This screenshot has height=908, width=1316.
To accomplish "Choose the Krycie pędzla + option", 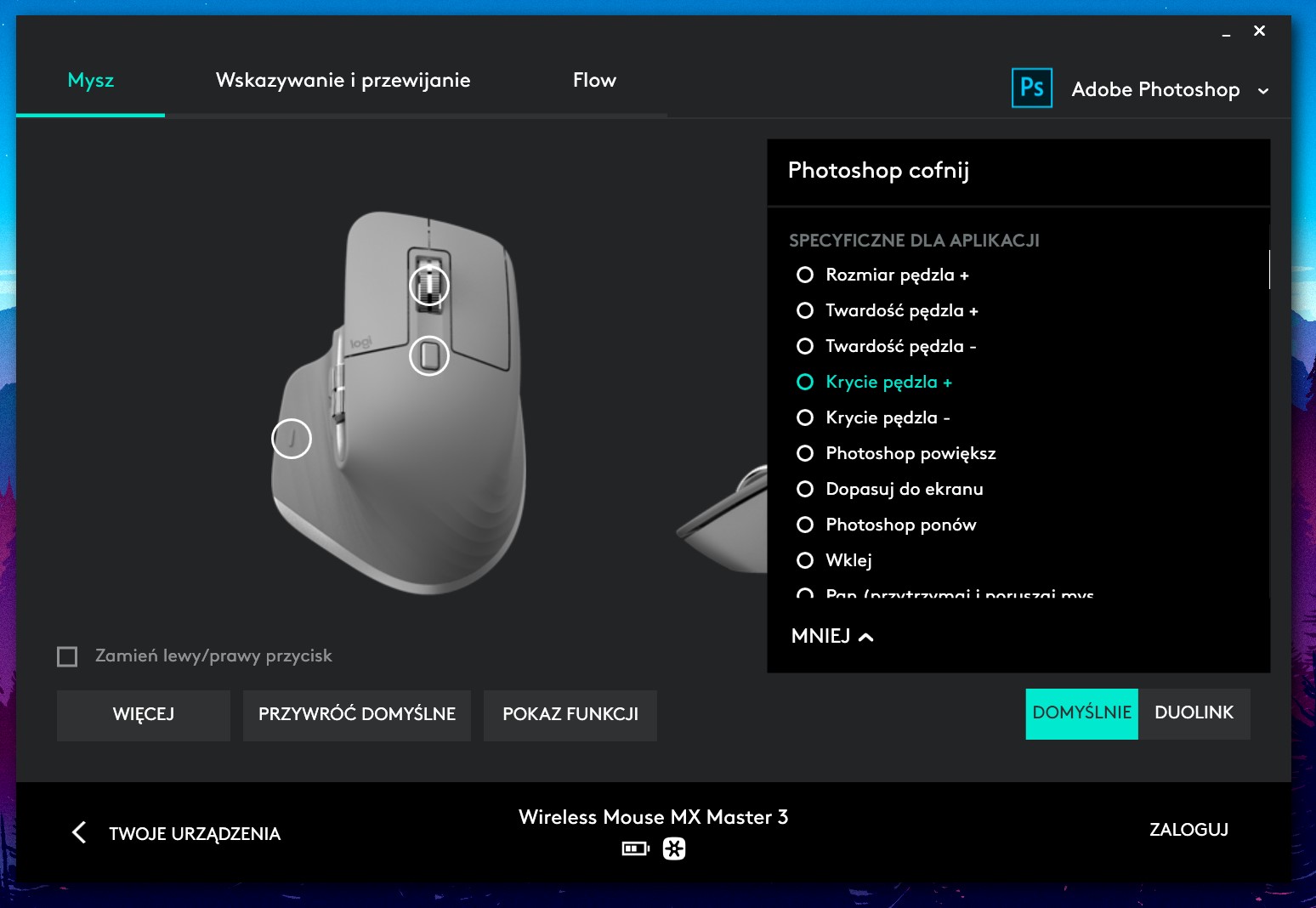I will coord(875,382).
